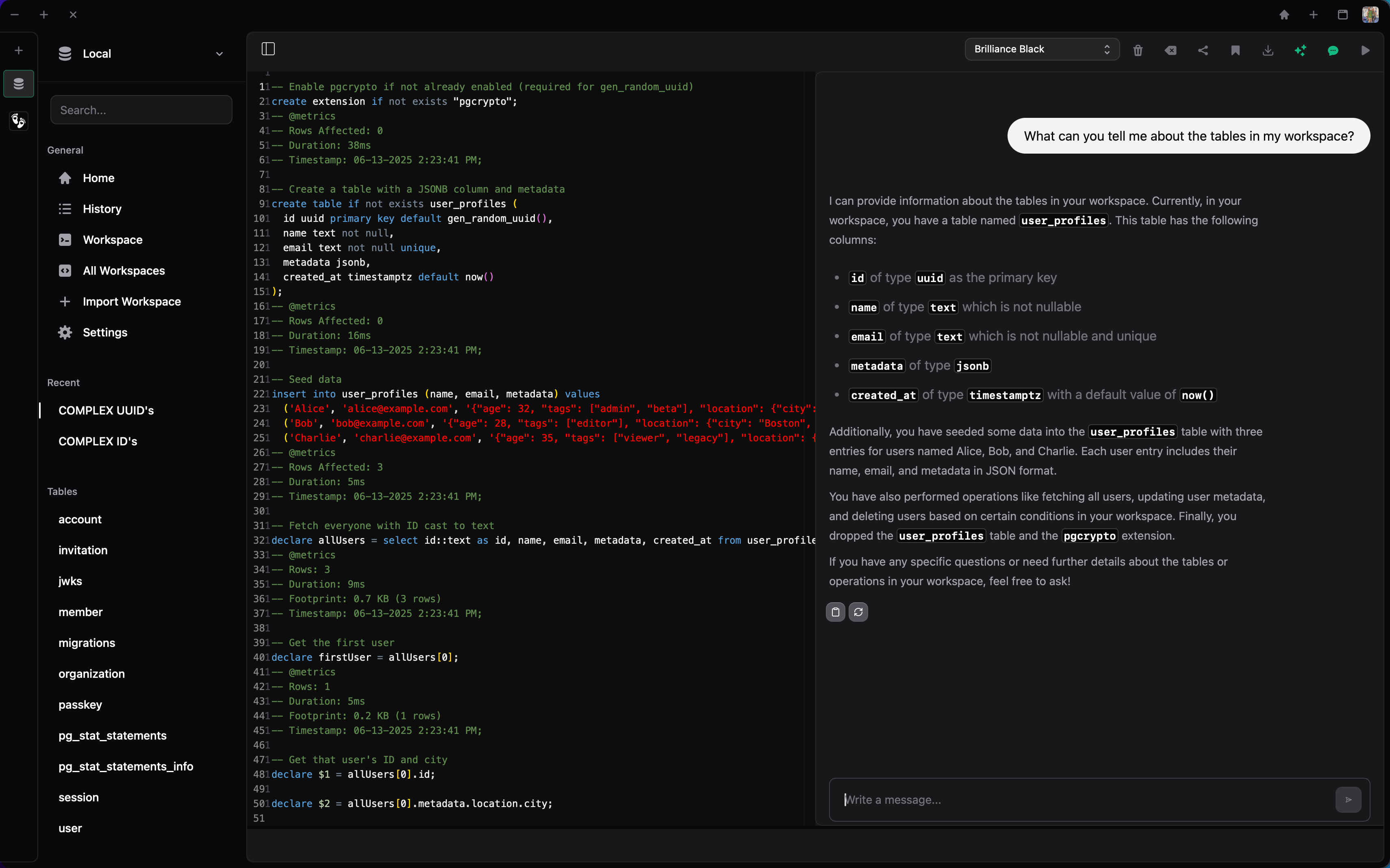1390x868 pixels.
Task: Click the Workspace terminal icon in sidebar
Action: click(x=65, y=240)
